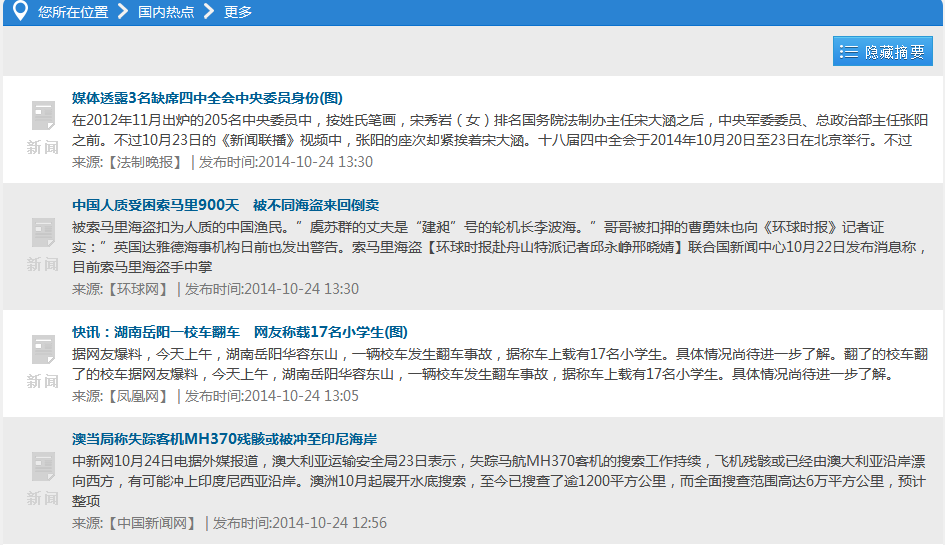Click source 法制晚报 under first article
This screenshot has height=545, width=945.
(145, 162)
